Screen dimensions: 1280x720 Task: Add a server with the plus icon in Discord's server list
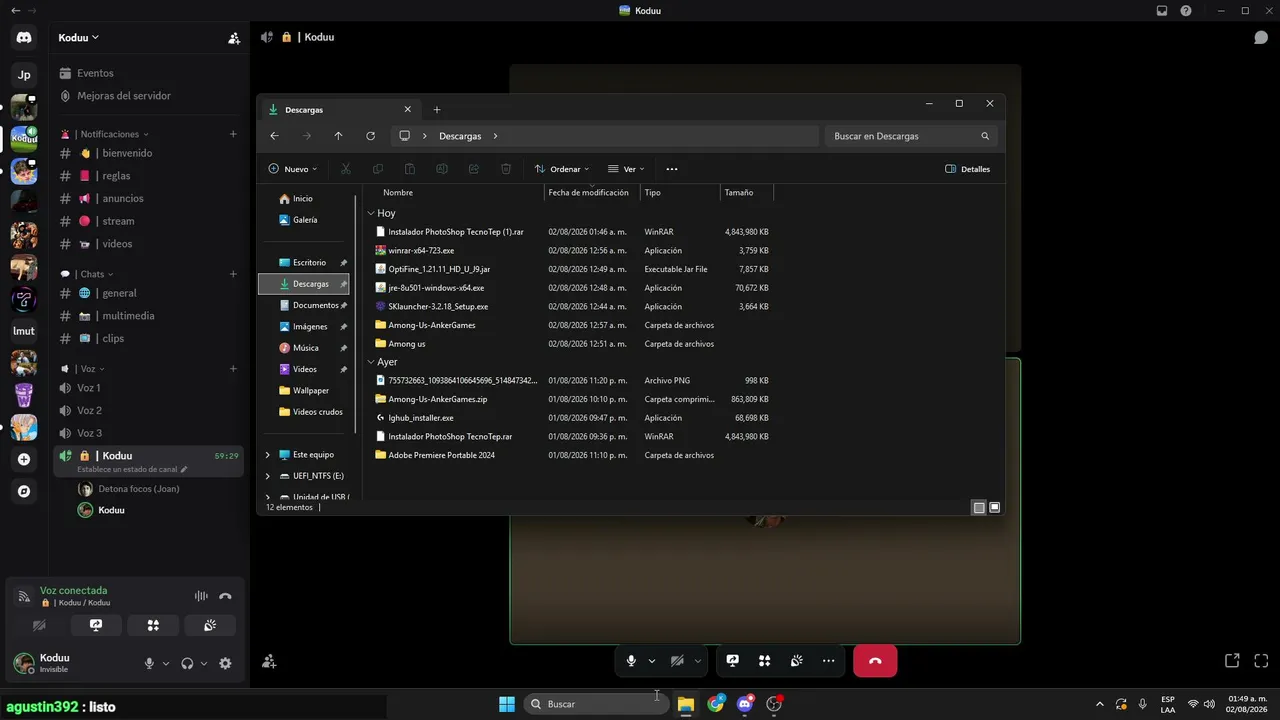tap(24, 459)
